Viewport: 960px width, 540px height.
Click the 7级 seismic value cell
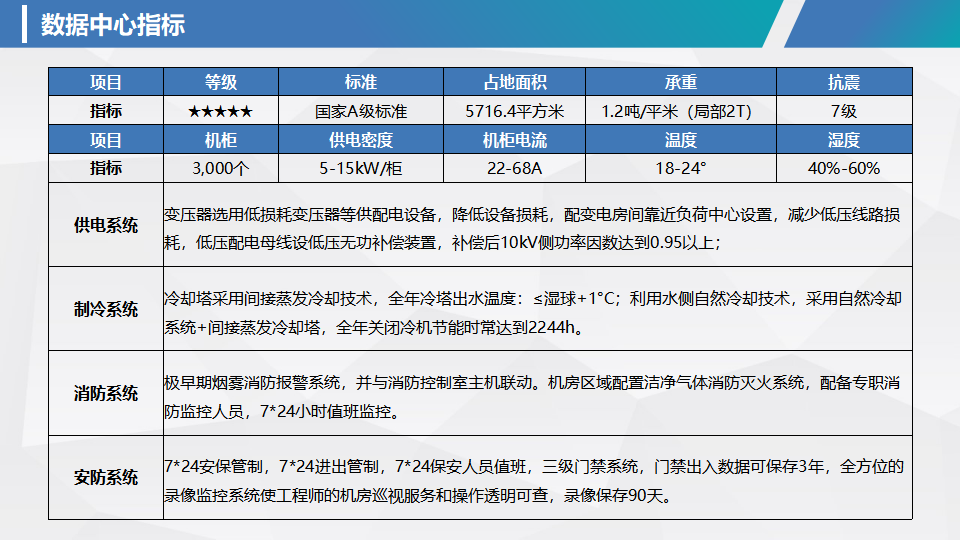(843, 111)
